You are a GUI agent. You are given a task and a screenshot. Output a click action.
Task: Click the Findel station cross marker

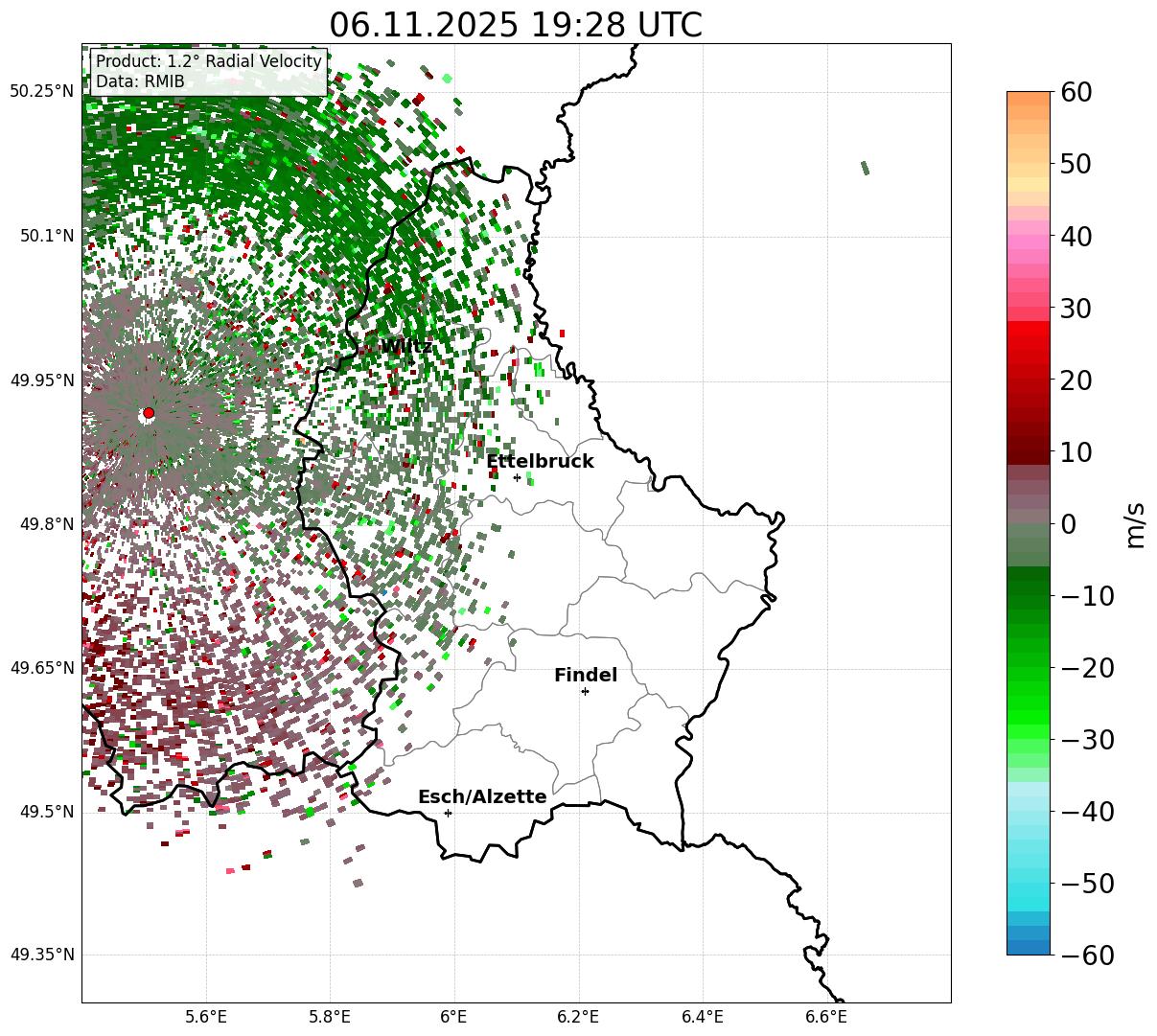[585, 691]
